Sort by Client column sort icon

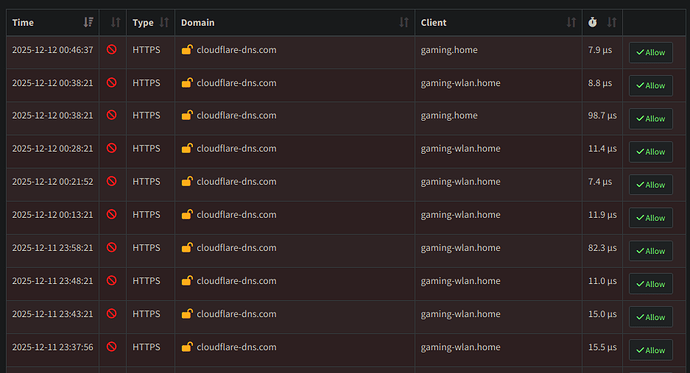[x=571, y=22]
